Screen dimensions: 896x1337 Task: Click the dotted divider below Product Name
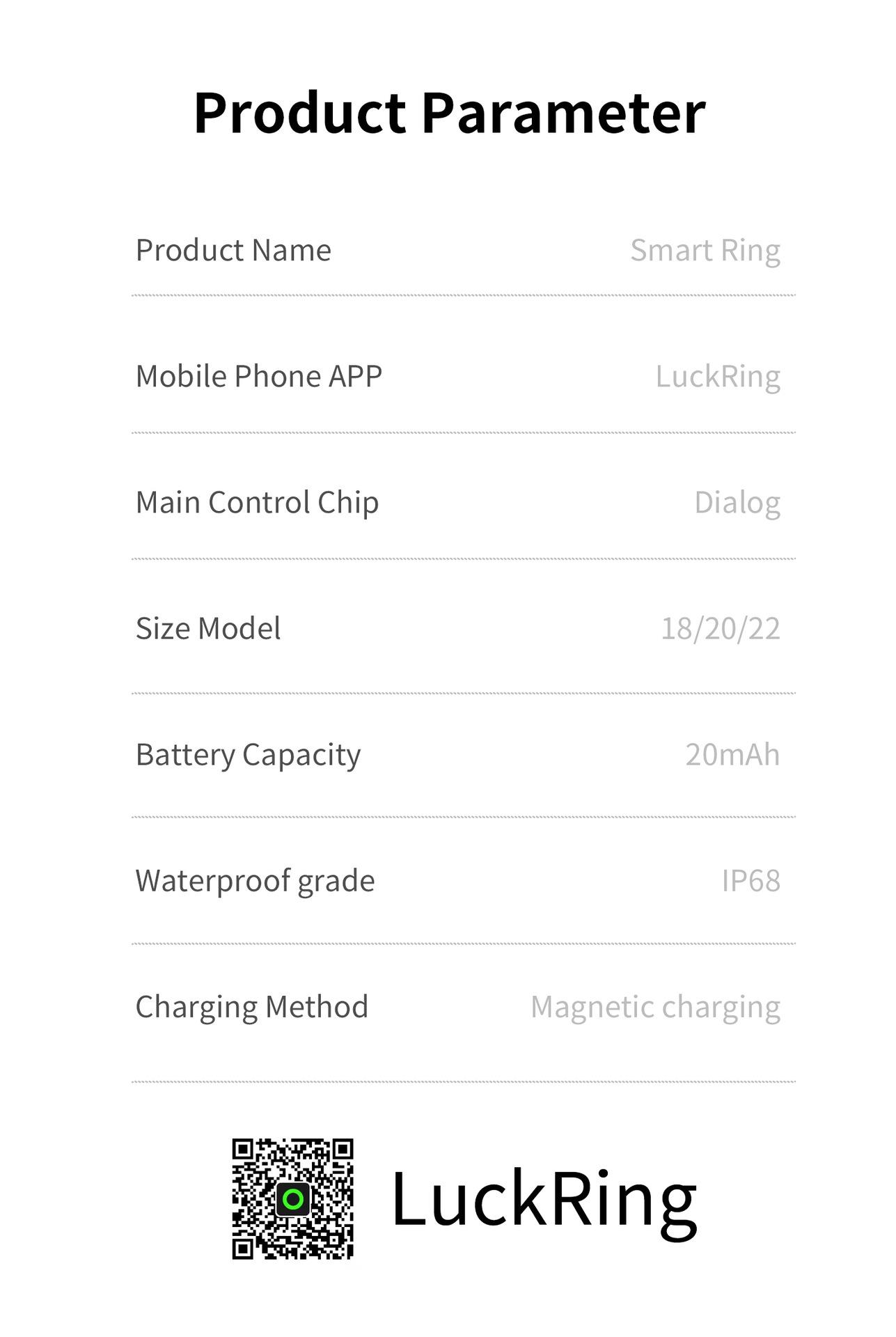pyautogui.click(x=463, y=295)
